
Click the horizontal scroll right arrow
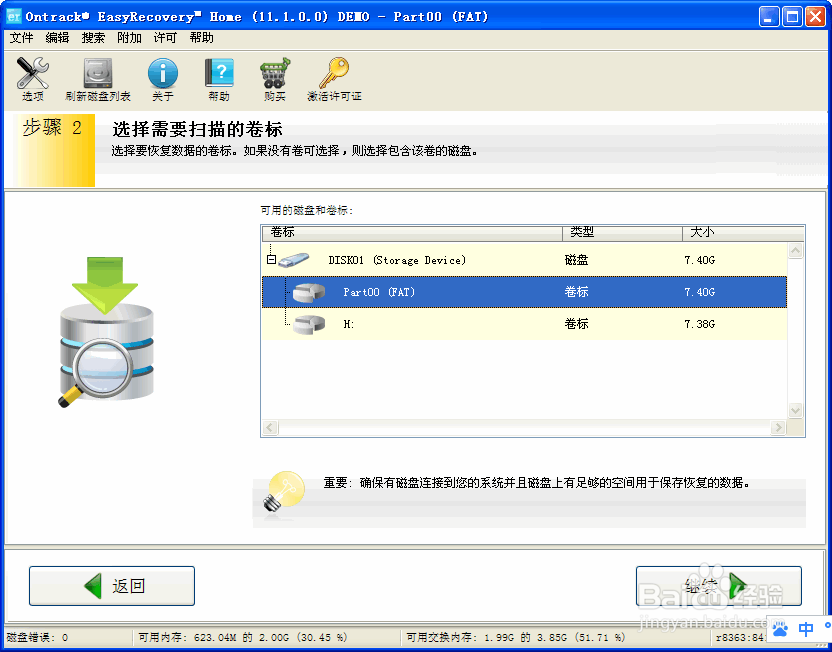(x=778, y=427)
